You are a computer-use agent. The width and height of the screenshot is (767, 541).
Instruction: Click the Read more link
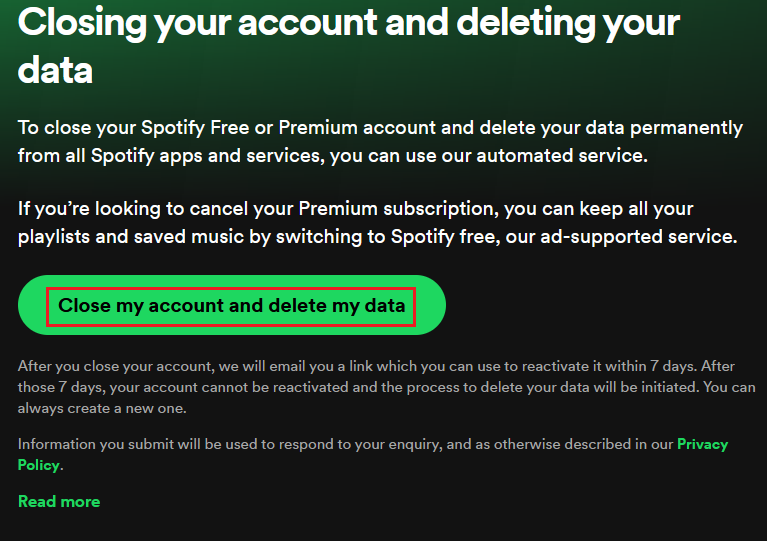(x=59, y=501)
